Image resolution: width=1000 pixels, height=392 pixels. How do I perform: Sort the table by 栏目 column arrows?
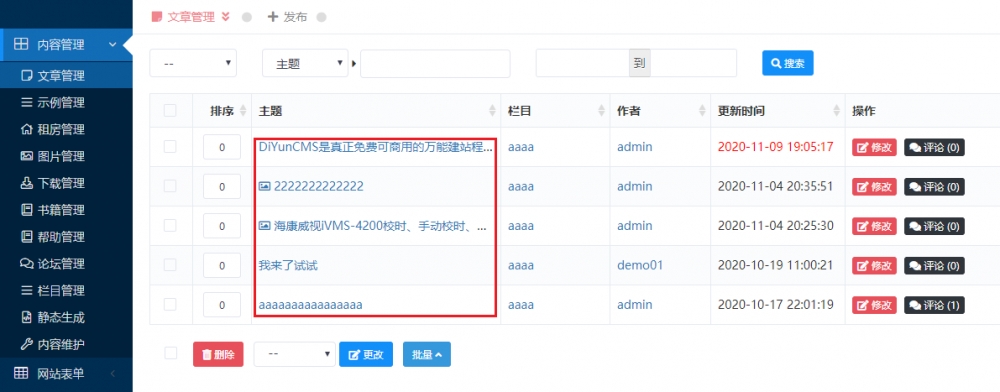click(601, 111)
